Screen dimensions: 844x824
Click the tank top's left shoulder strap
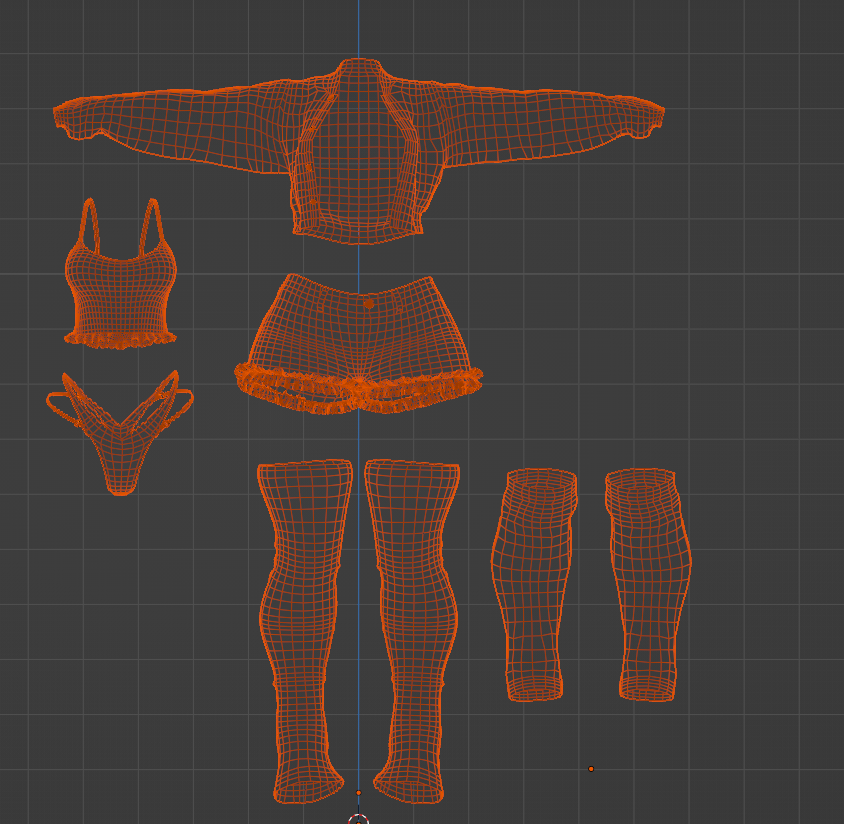90,224
